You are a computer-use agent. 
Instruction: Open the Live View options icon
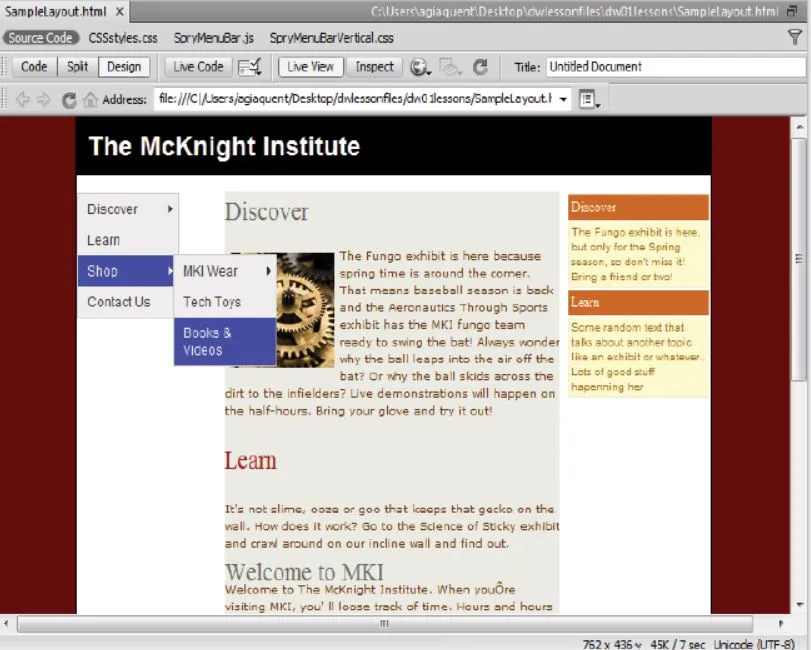point(250,67)
